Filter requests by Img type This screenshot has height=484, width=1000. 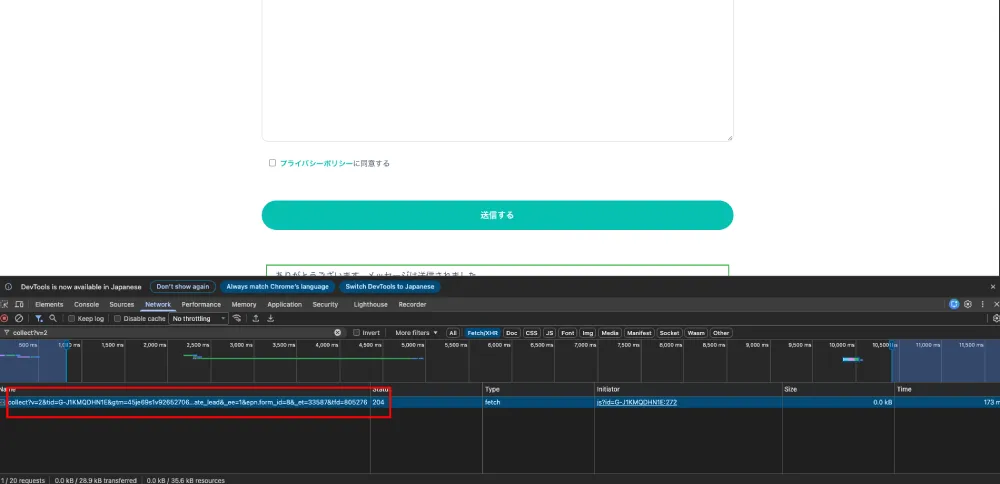point(587,333)
